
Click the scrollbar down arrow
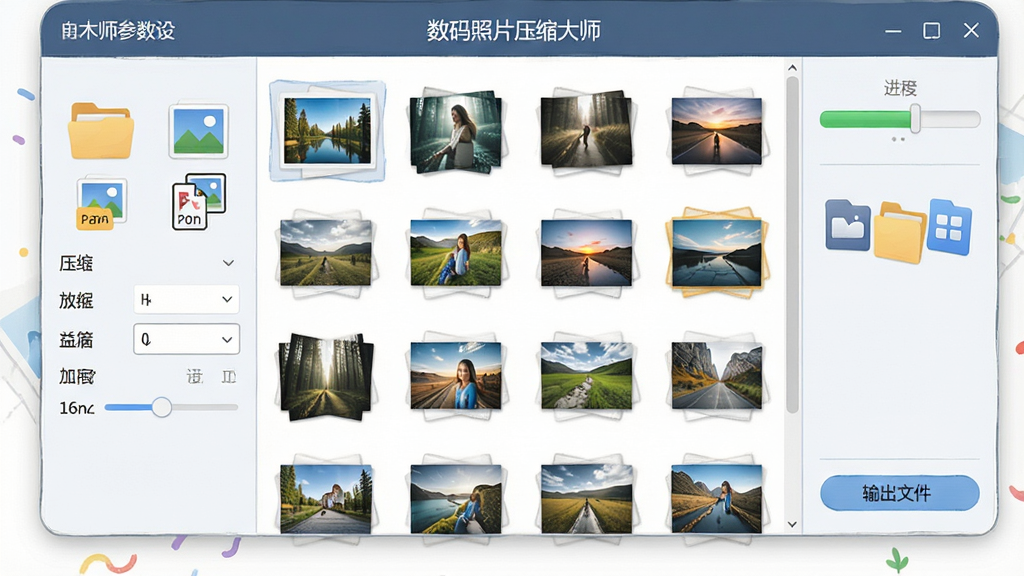tap(792, 524)
